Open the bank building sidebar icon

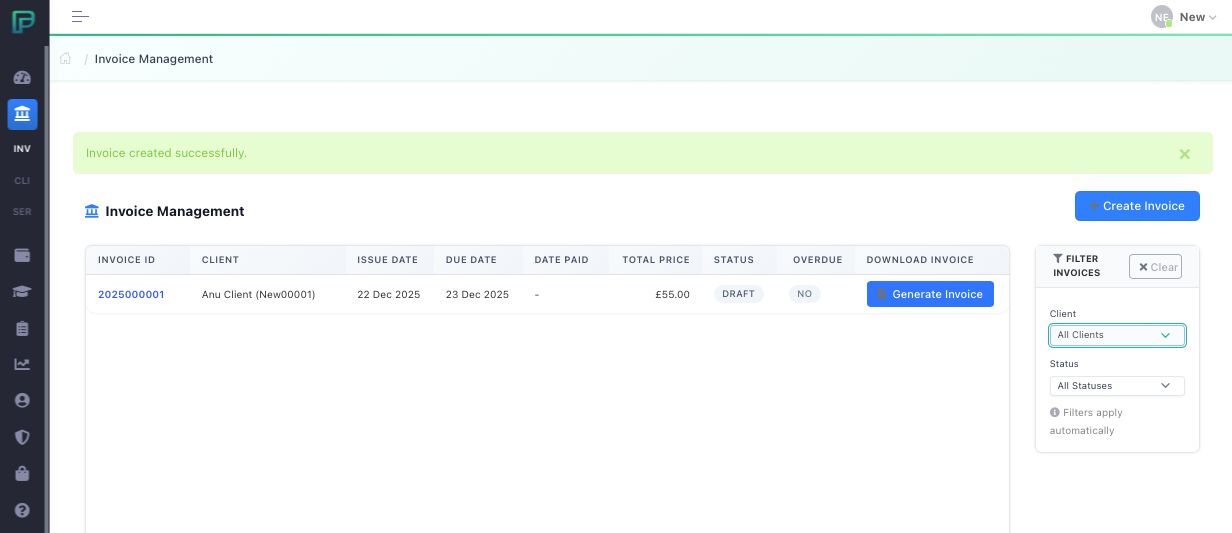point(22,115)
